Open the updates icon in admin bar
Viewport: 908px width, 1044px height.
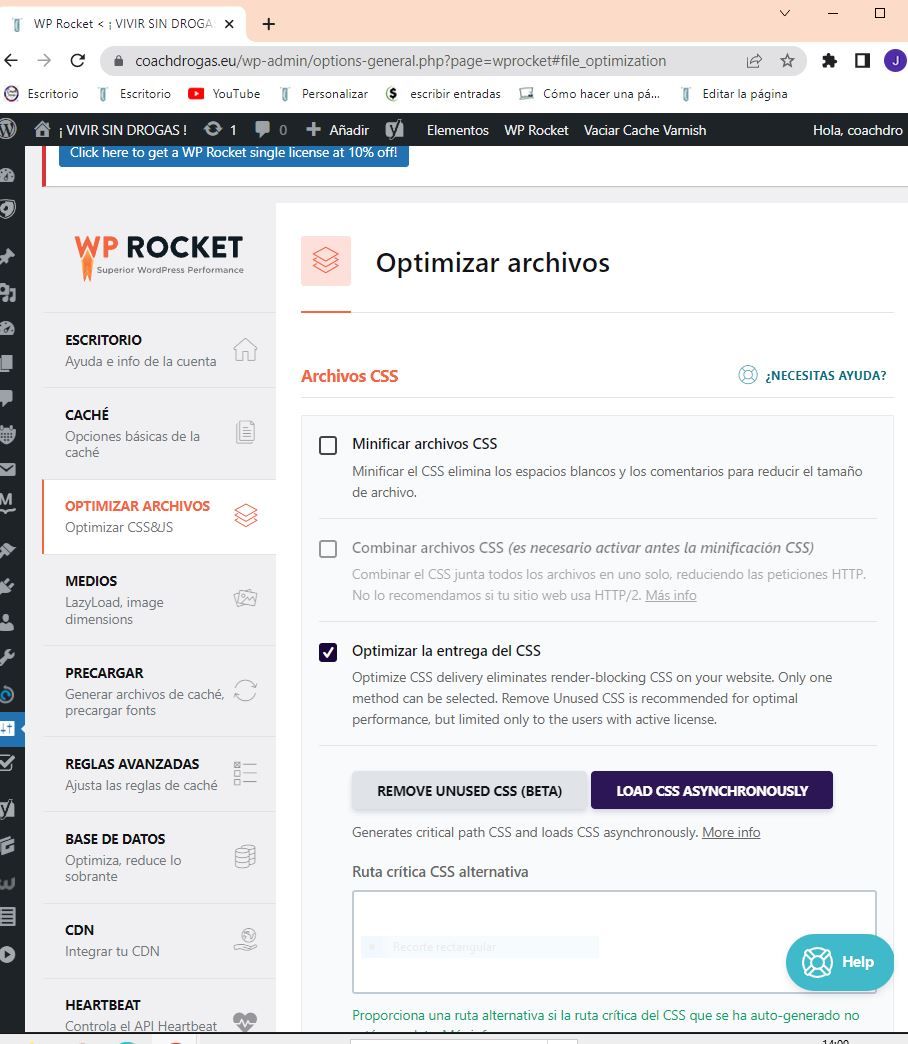click(220, 130)
